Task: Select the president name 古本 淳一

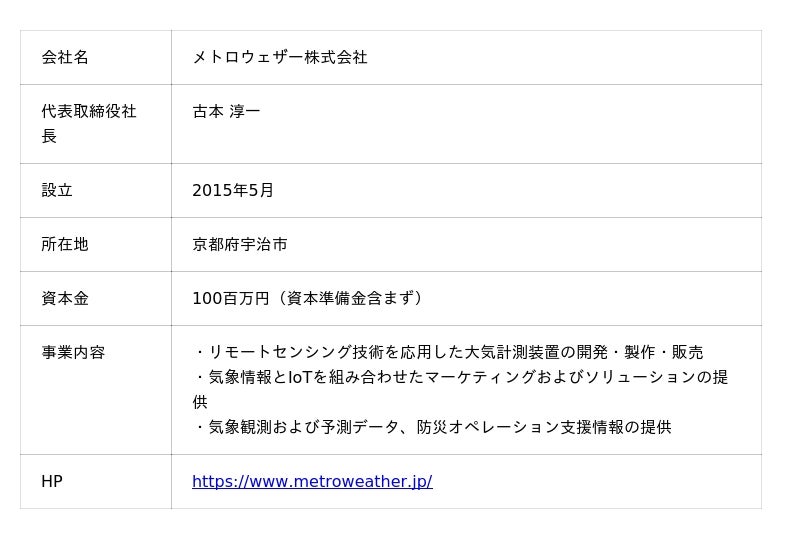Action: click(227, 111)
